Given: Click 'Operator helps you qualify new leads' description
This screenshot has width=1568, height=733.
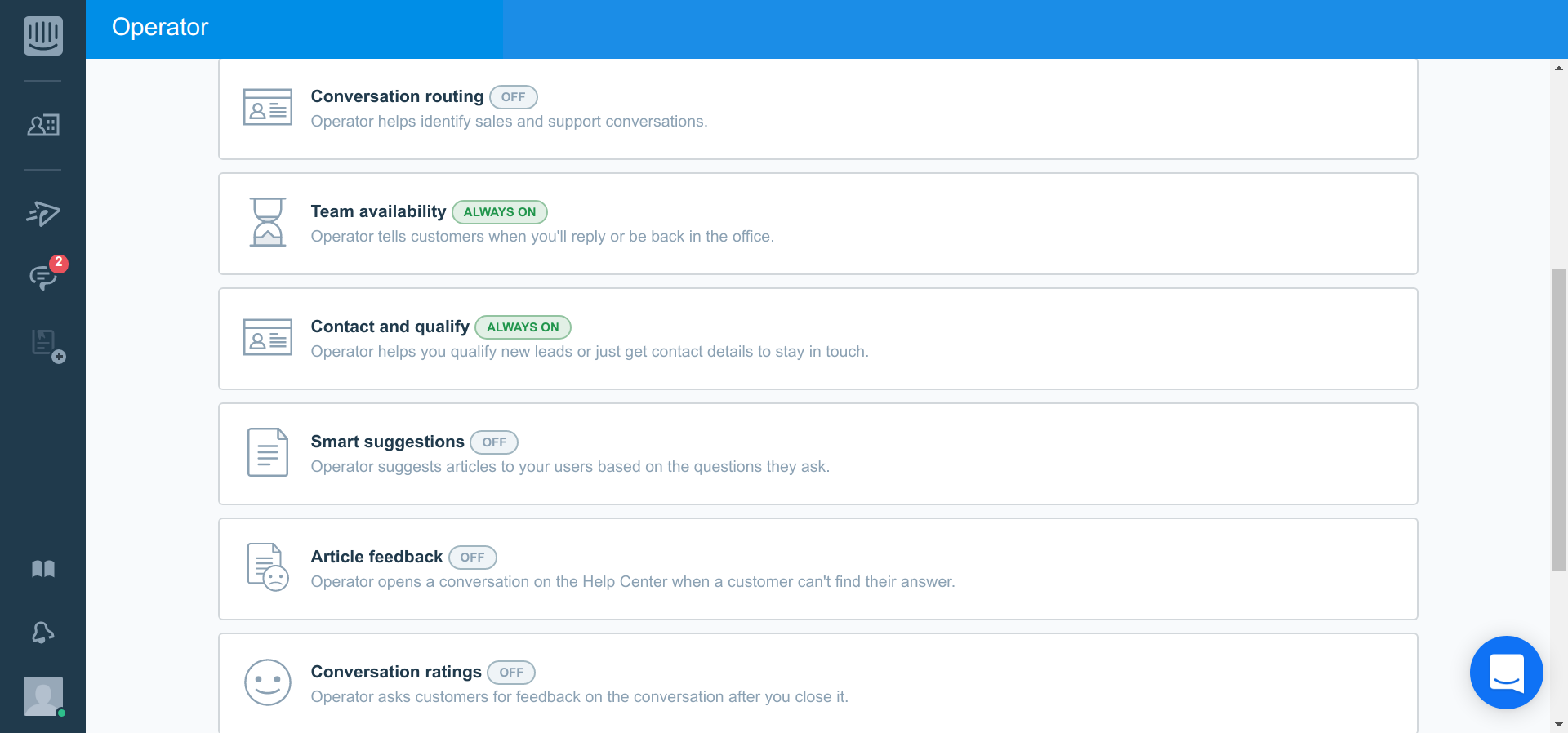Looking at the screenshot, I should 590,352.
